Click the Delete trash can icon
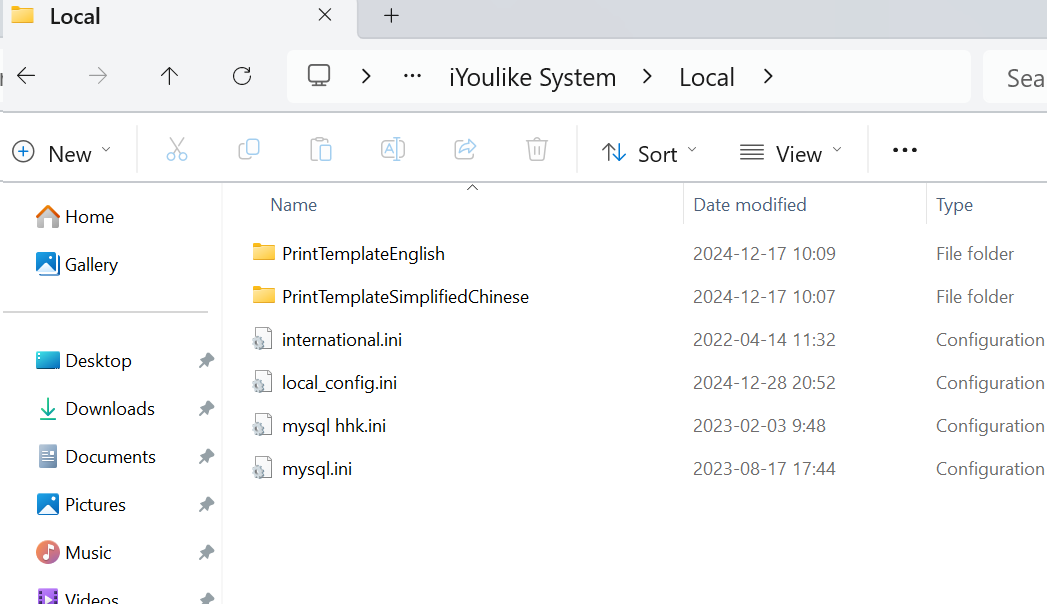Screen dimensions: 1047x604 (x=537, y=151)
